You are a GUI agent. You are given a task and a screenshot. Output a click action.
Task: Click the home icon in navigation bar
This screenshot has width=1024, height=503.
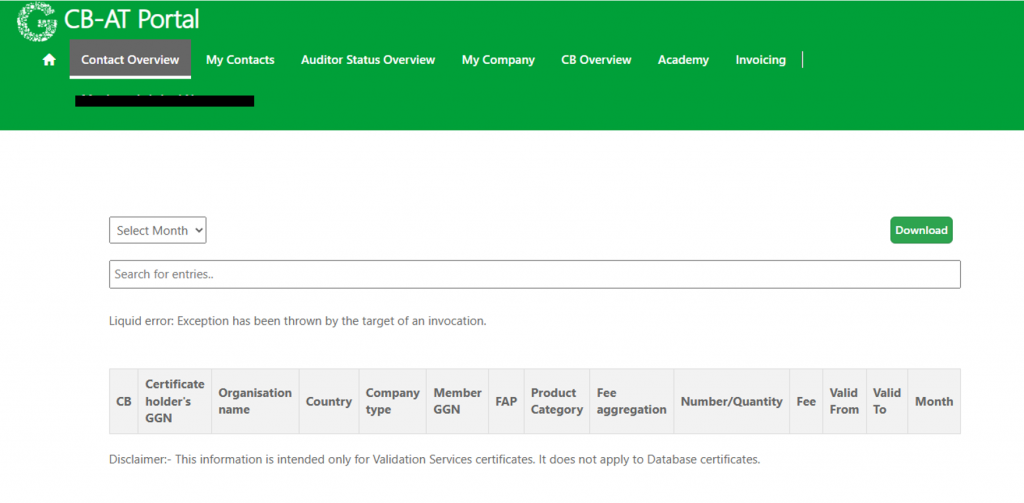click(49, 60)
